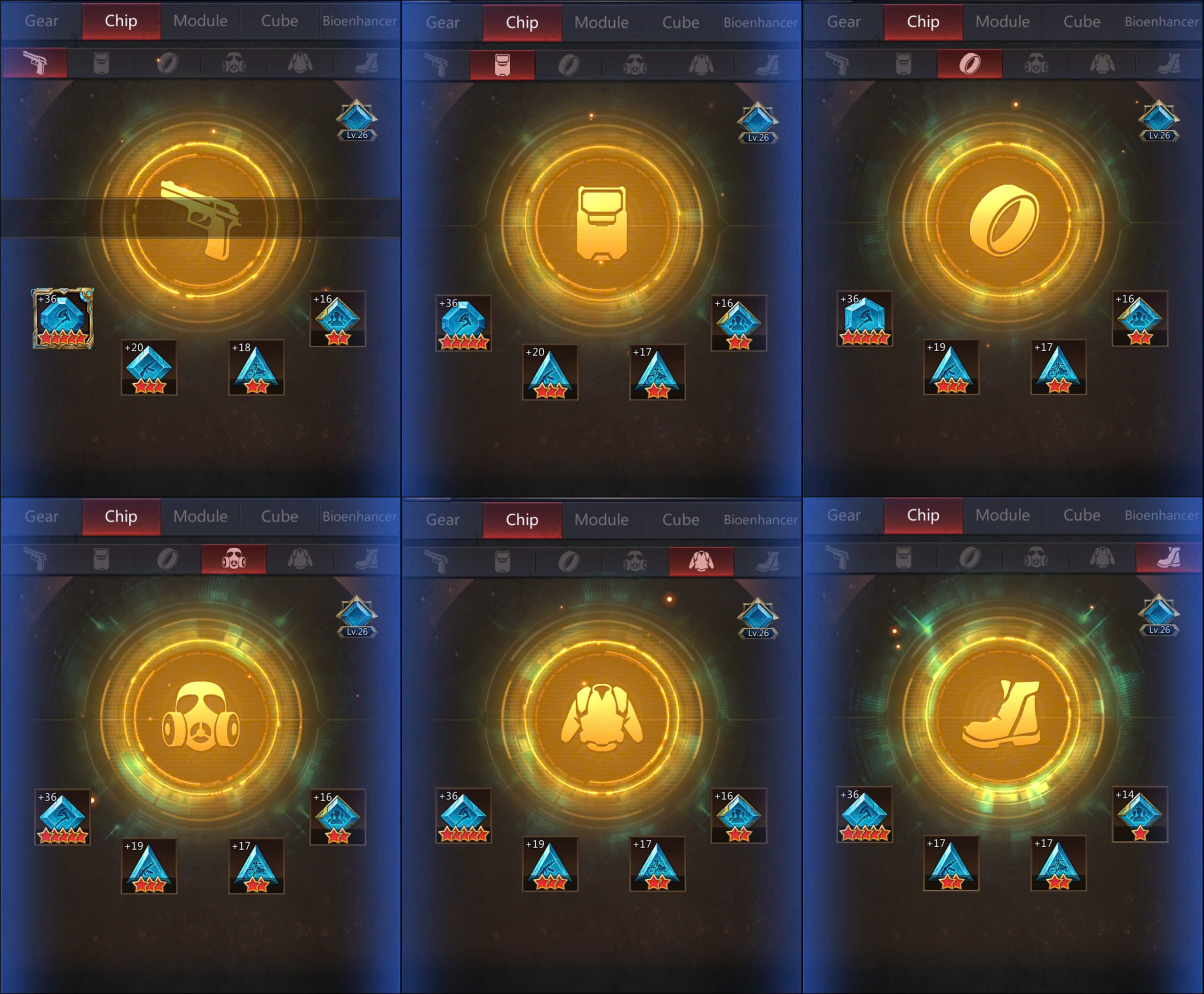Select the highlighted red armor plate slot tab

pos(502,65)
